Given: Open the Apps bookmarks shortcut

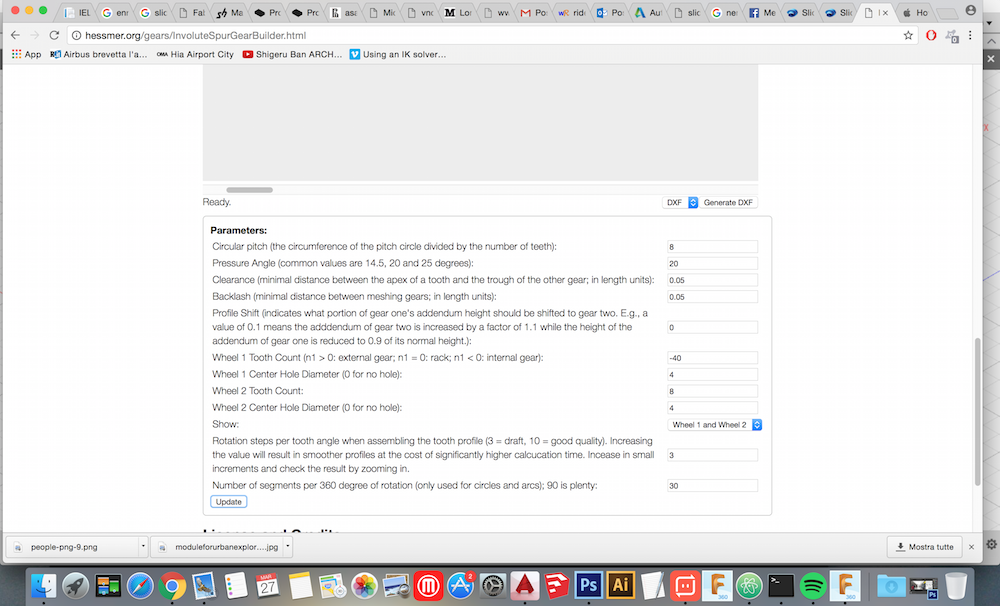Looking at the screenshot, I should [26, 54].
